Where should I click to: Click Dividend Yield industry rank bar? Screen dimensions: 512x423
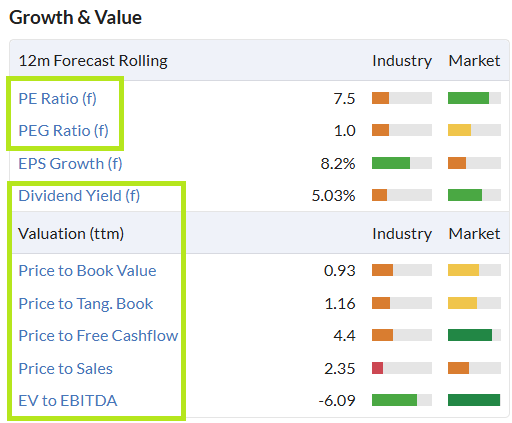tap(402, 195)
